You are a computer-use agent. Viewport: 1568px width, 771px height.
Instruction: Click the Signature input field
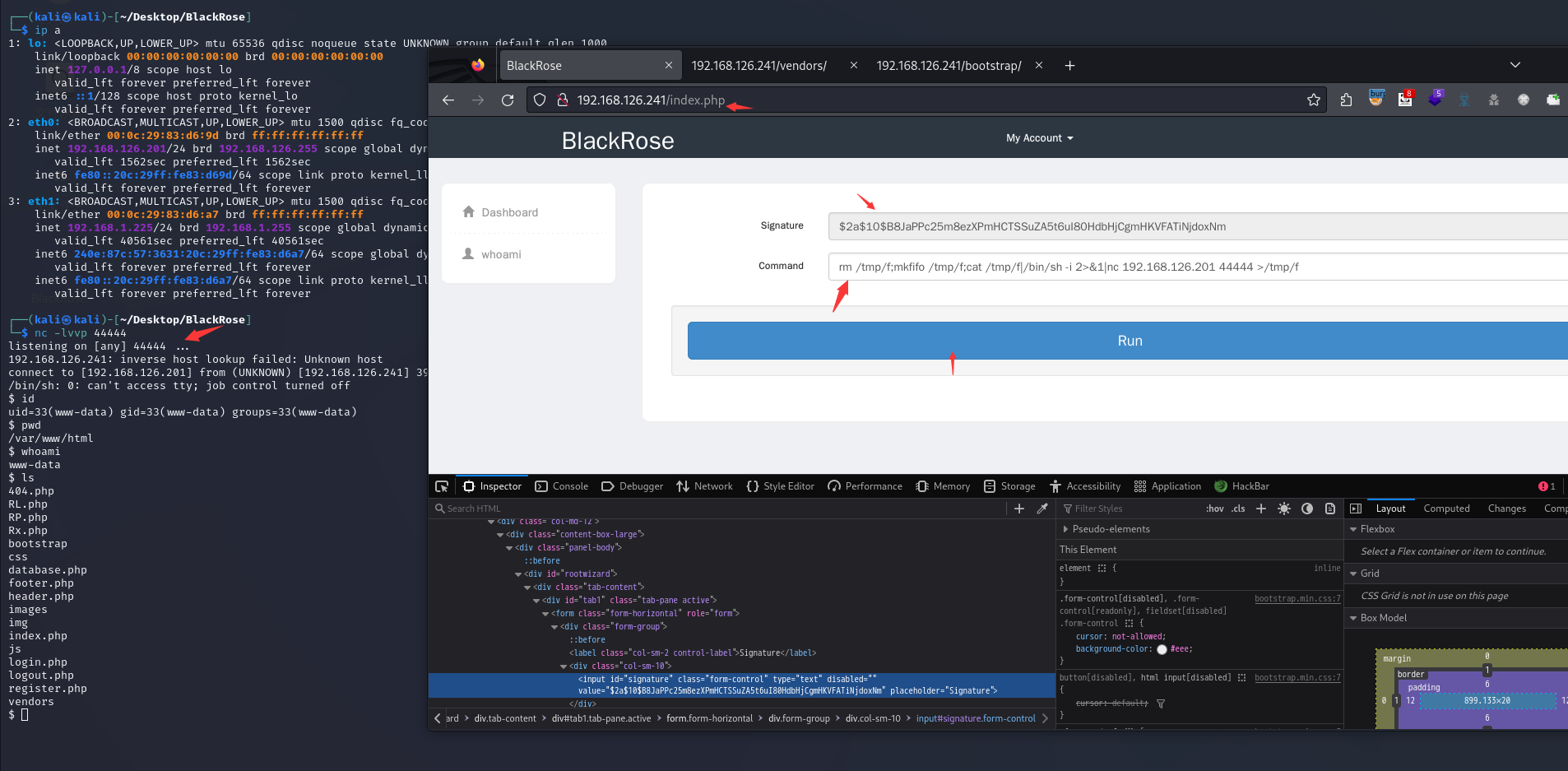pos(1198,226)
